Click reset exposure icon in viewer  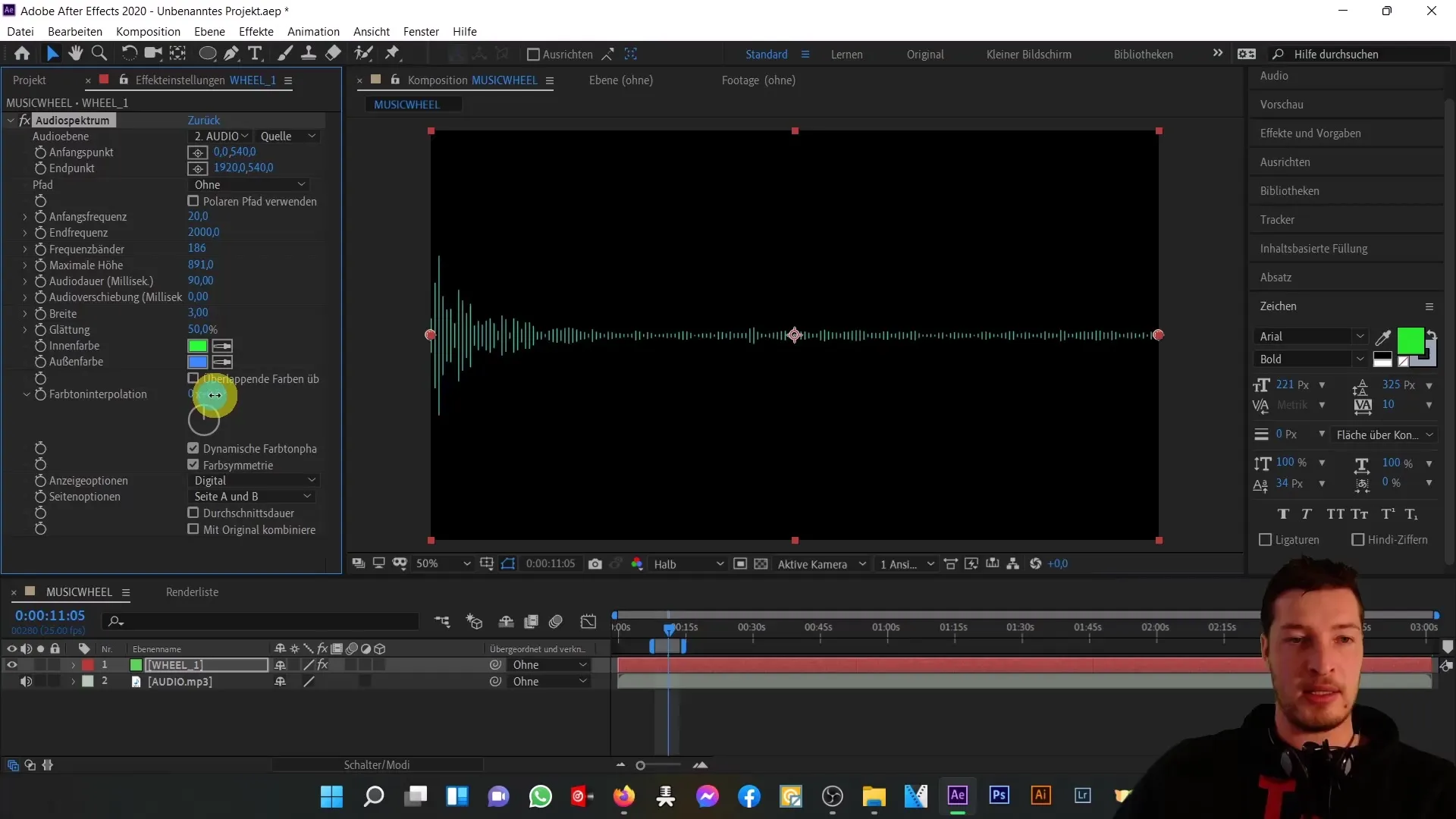tap(1035, 563)
